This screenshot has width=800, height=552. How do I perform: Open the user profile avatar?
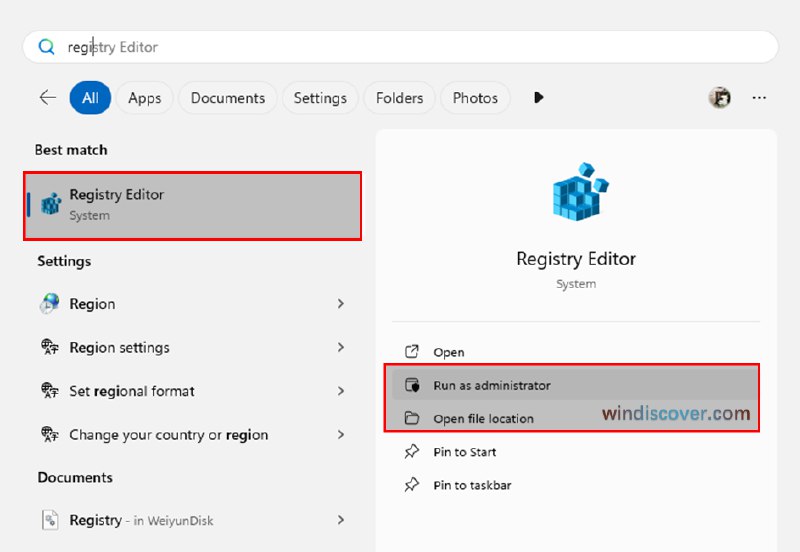coord(720,97)
